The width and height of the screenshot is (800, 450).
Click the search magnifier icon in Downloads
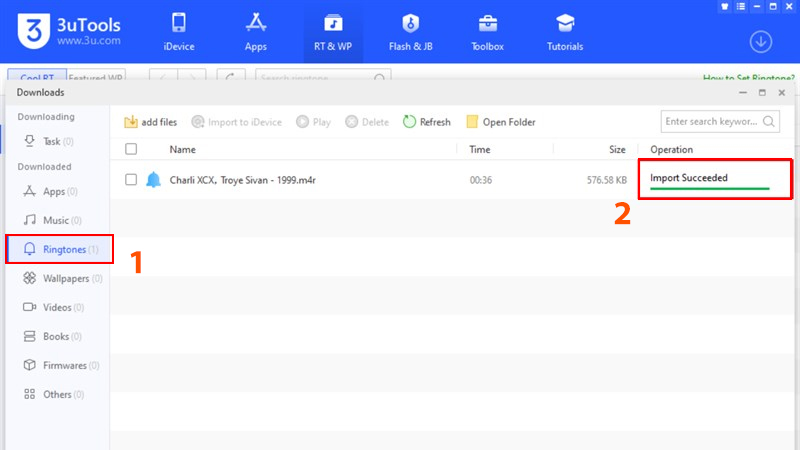[x=768, y=121]
